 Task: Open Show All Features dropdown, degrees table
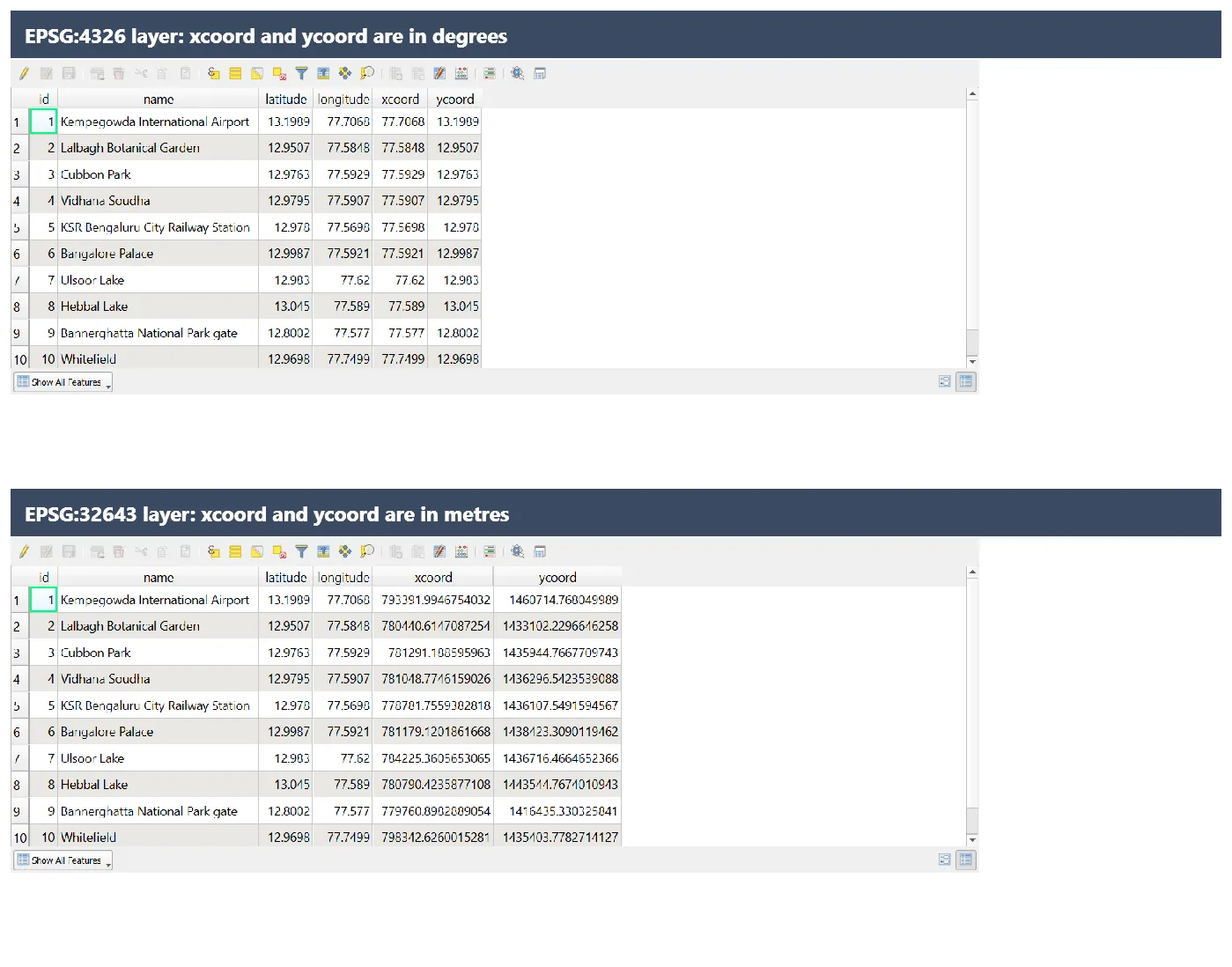click(63, 382)
